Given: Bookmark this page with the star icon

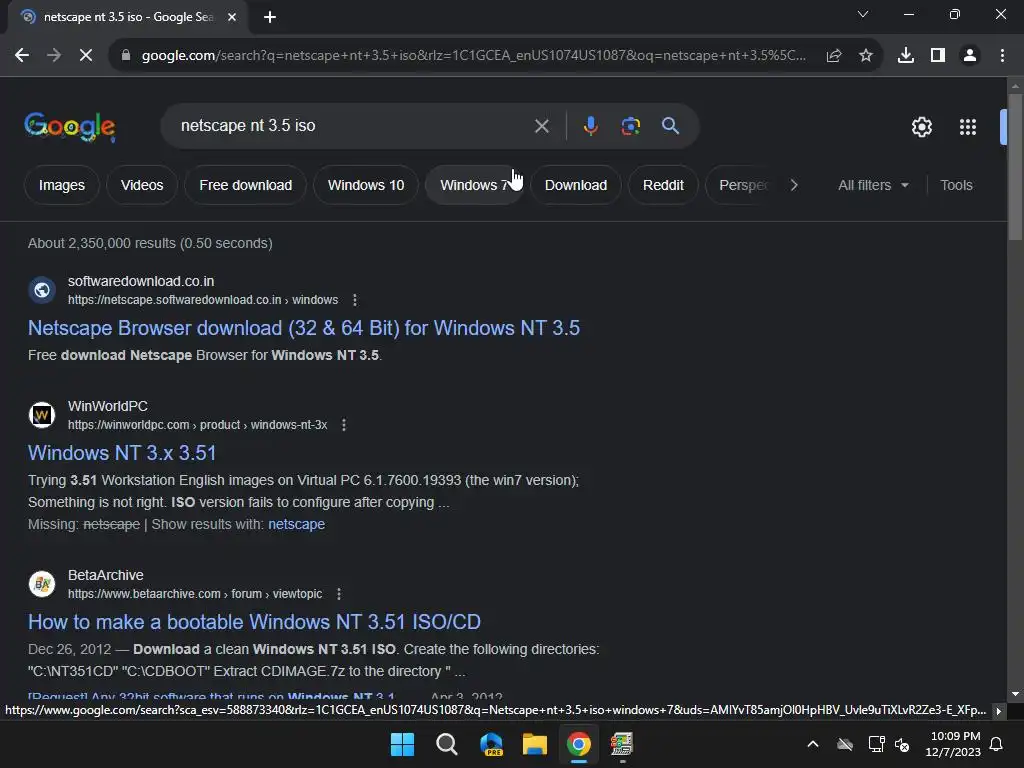Looking at the screenshot, I should (x=865, y=56).
